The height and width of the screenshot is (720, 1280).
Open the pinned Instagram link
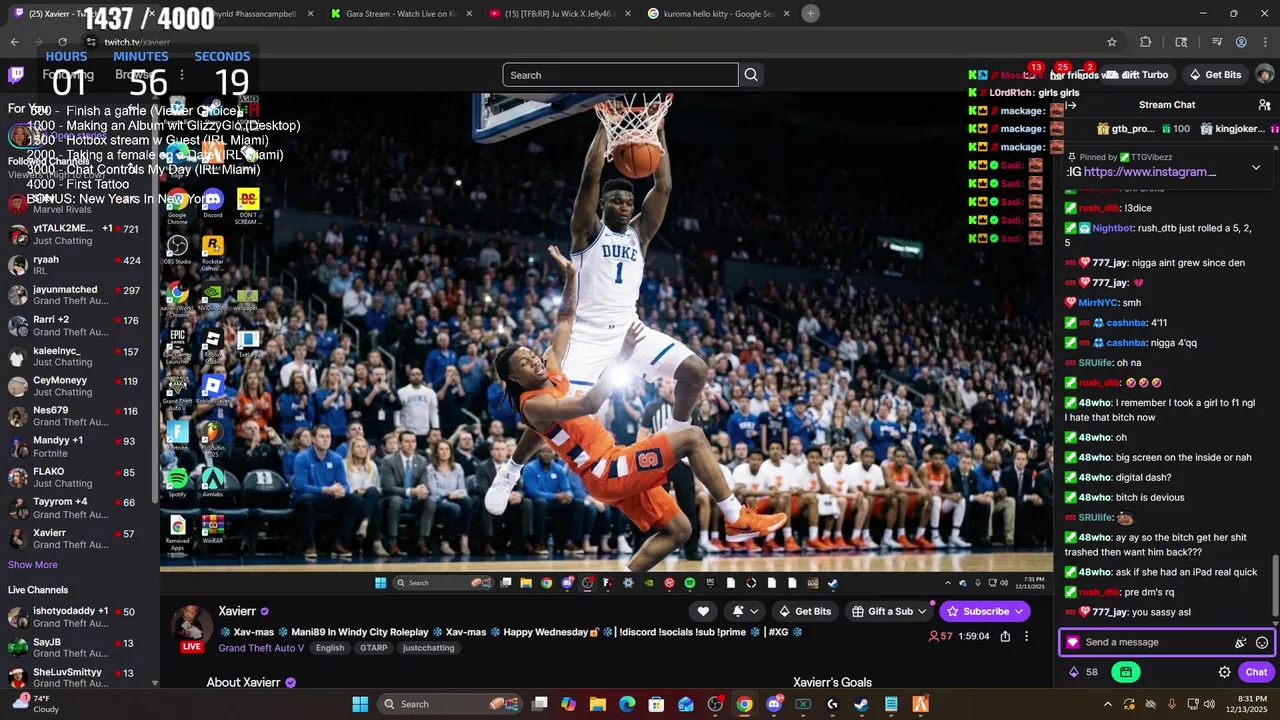coord(1150,172)
